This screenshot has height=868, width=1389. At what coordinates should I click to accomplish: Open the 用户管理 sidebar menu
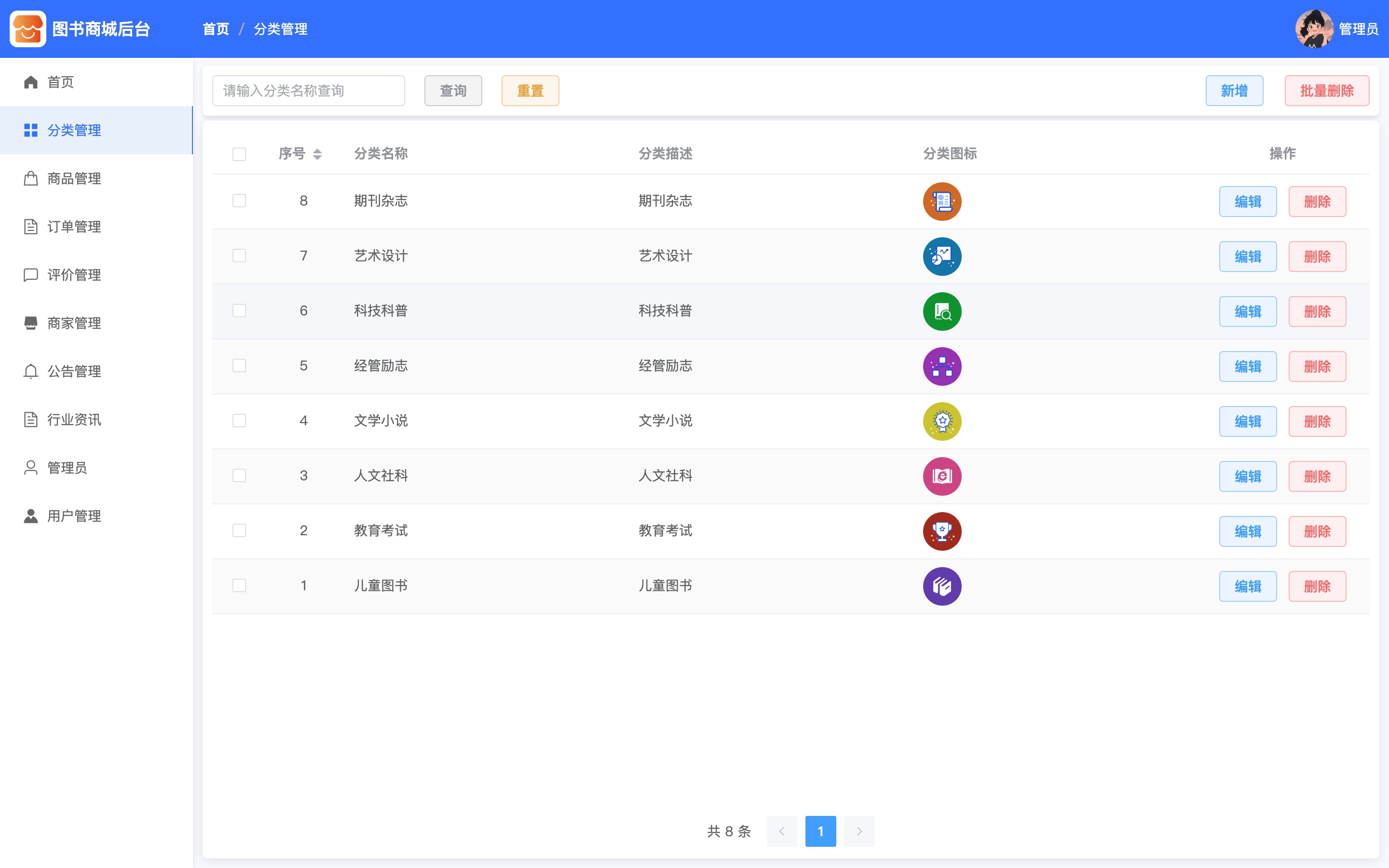point(96,516)
